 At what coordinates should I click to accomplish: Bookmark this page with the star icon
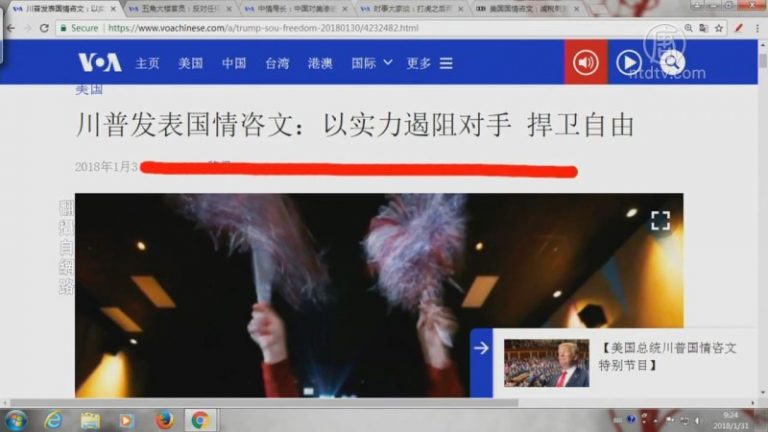(719, 28)
